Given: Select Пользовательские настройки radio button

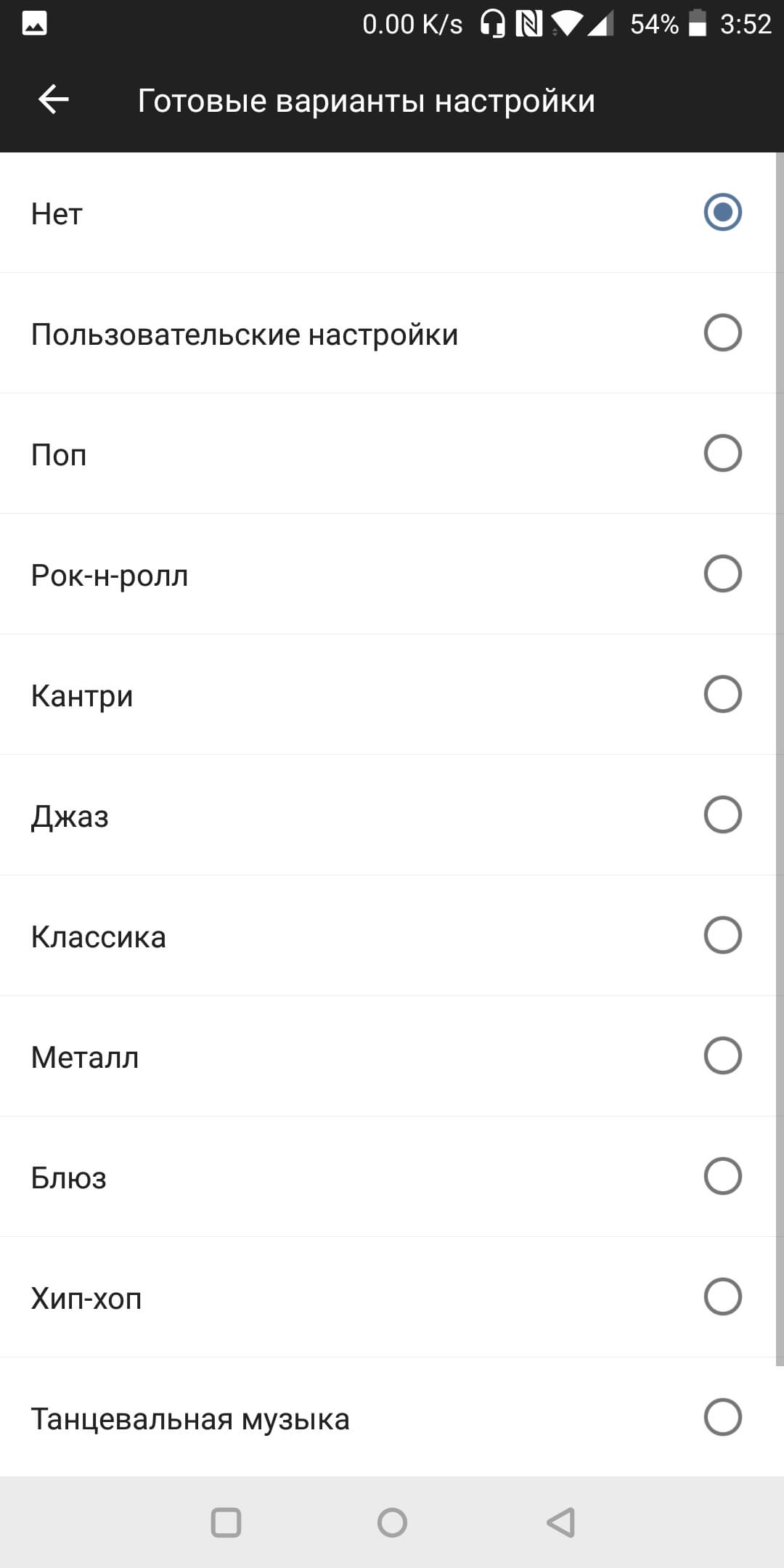Looking at the screenshot, I should tap(722, 333).
